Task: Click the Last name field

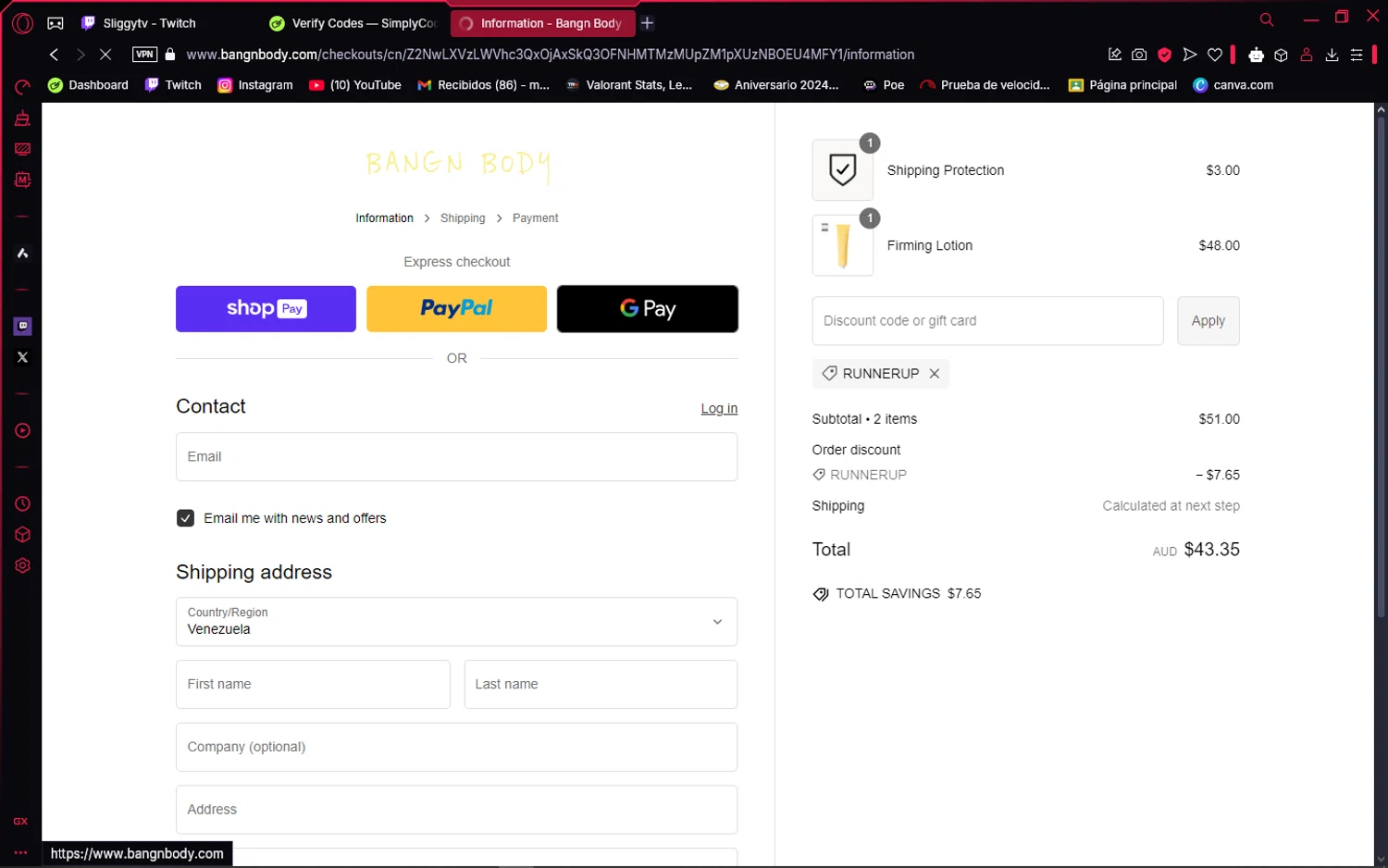Action: tap(601, 684)
